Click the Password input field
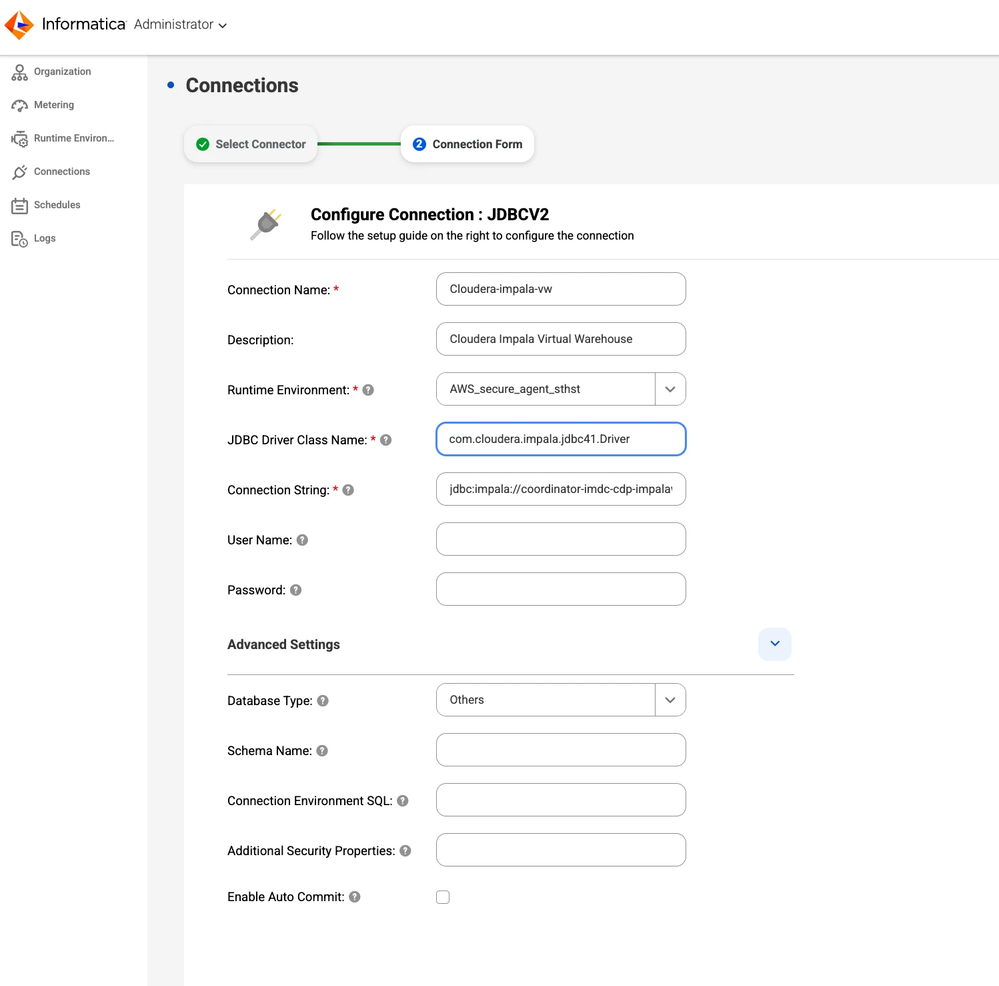The height and width of the screenshot is (986, 999). (x=561, y=589)
